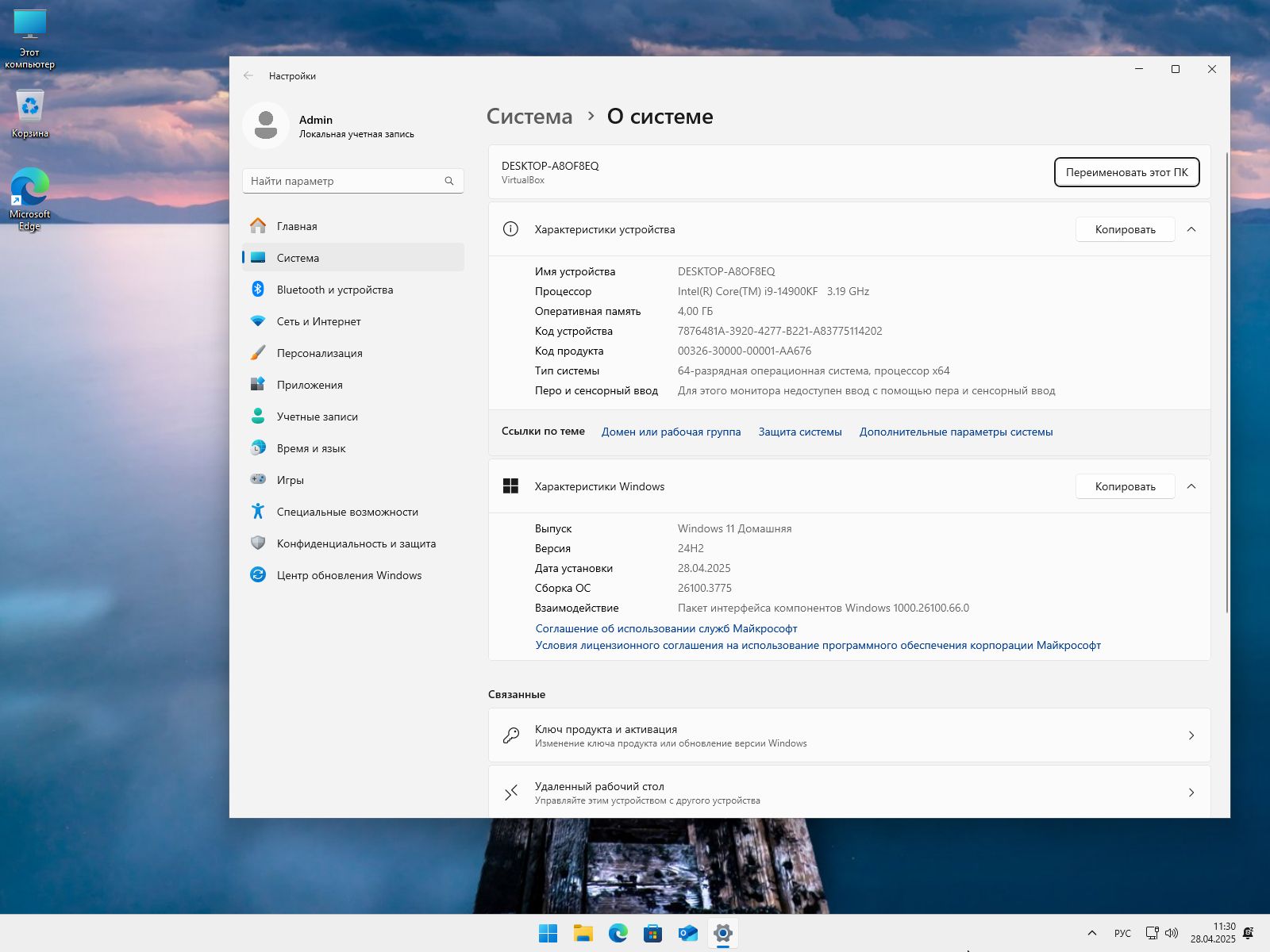This screenshot has height=952, width=1270.
Task: Click the network icon in system tray
Action: click(x=1153, y=934)
